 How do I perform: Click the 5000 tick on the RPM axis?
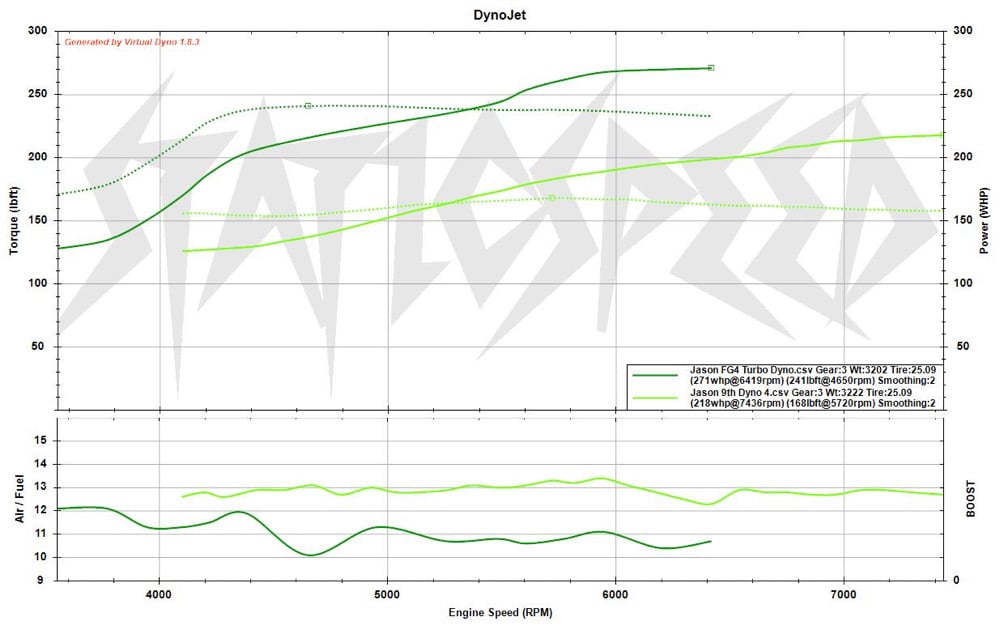pos(387,594)
